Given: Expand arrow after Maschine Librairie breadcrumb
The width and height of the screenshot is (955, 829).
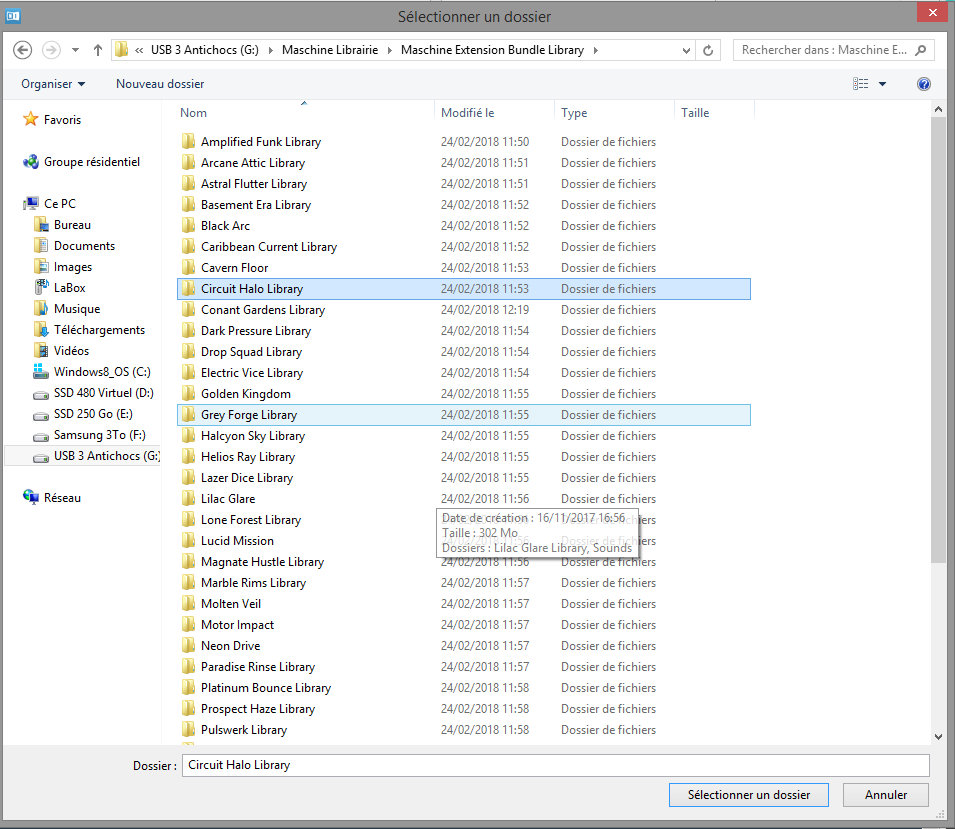Looking at the screenshot, I should click(x=390, y=50).
